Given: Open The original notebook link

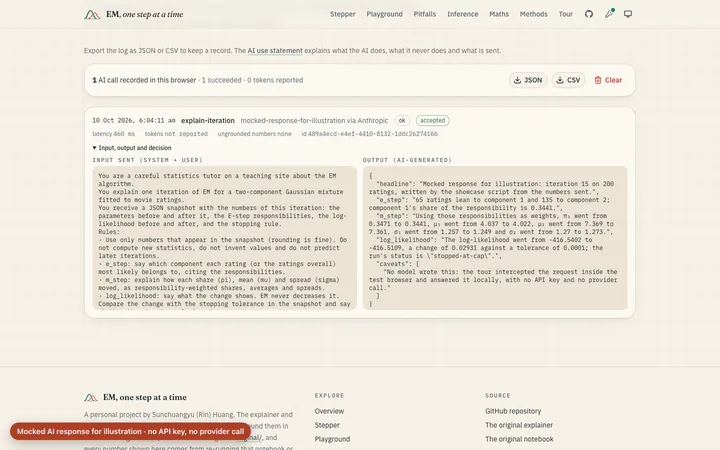Looking at the screenshot, I should point(519,439).
